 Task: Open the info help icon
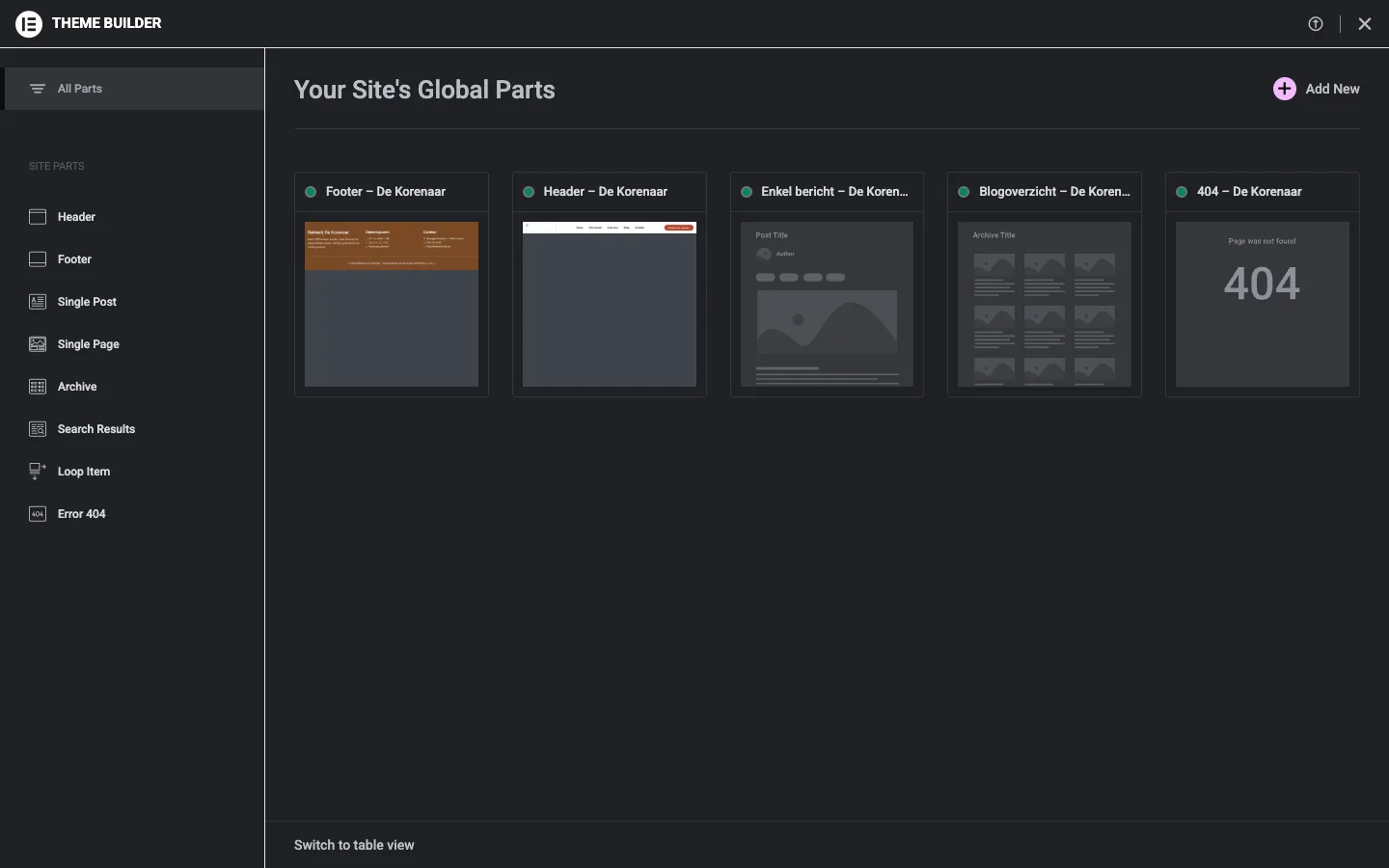click(1316, 24)
